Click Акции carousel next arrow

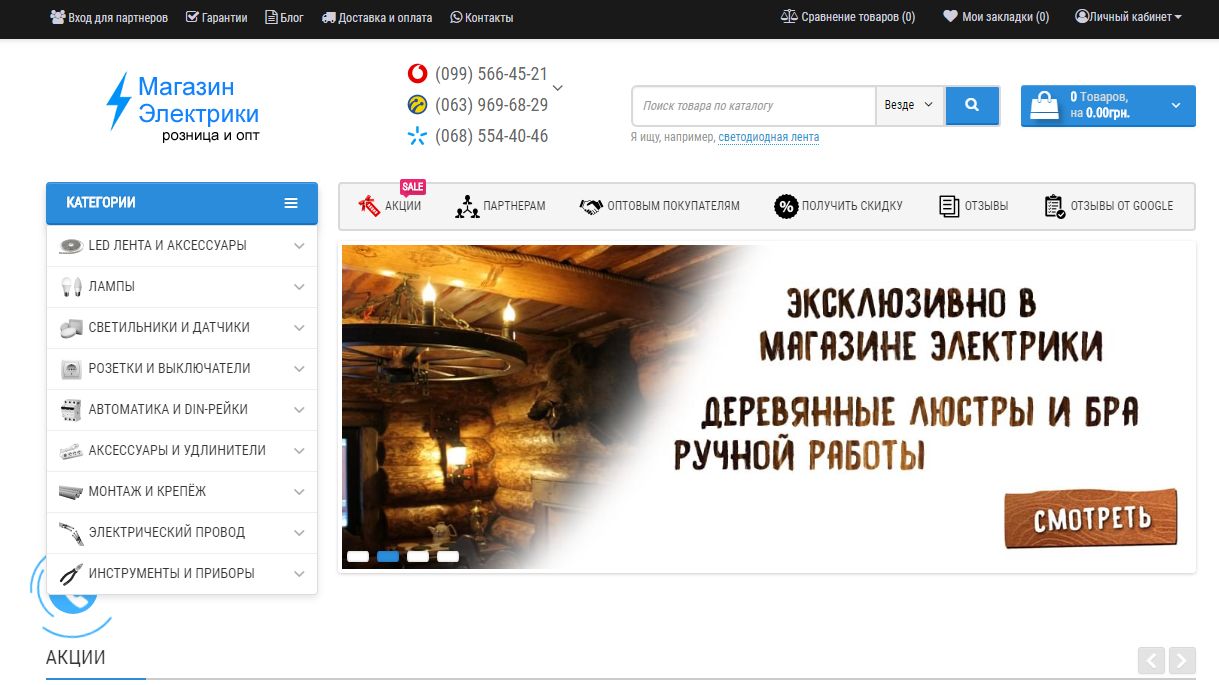pyautogui.click(x=1182, y=660)
